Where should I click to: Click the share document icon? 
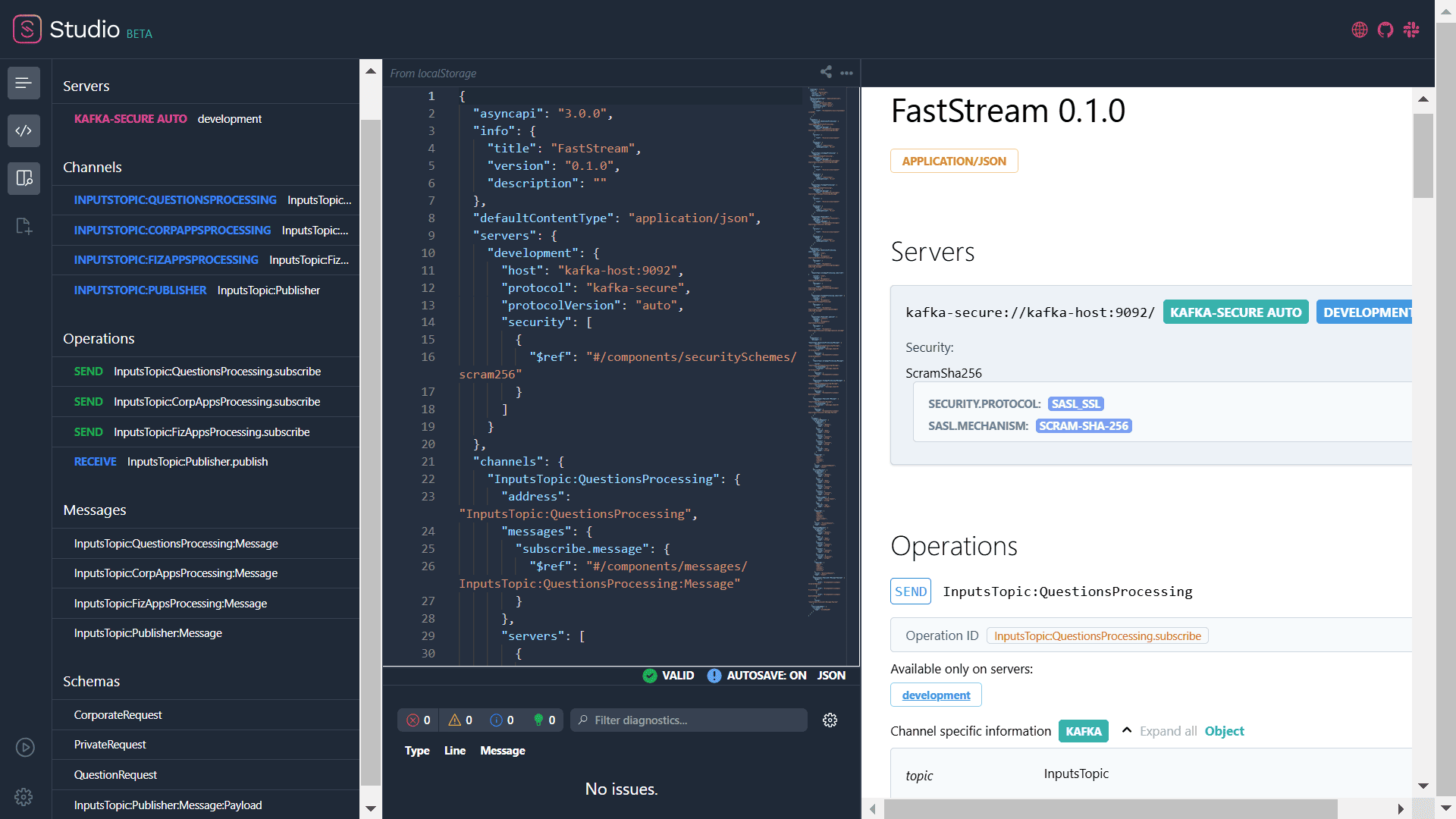coord(826,72)
